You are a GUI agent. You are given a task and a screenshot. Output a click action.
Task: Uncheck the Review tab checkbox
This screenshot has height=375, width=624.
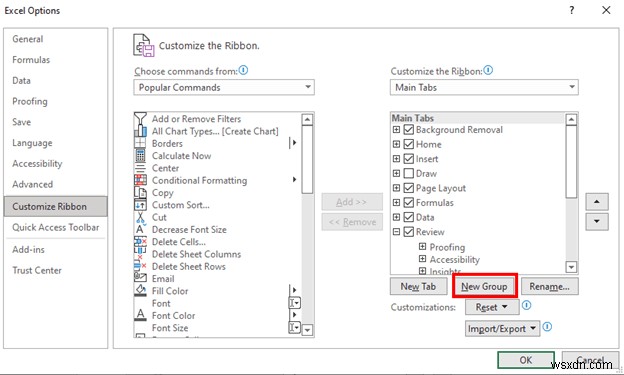[x=409, y=232]
